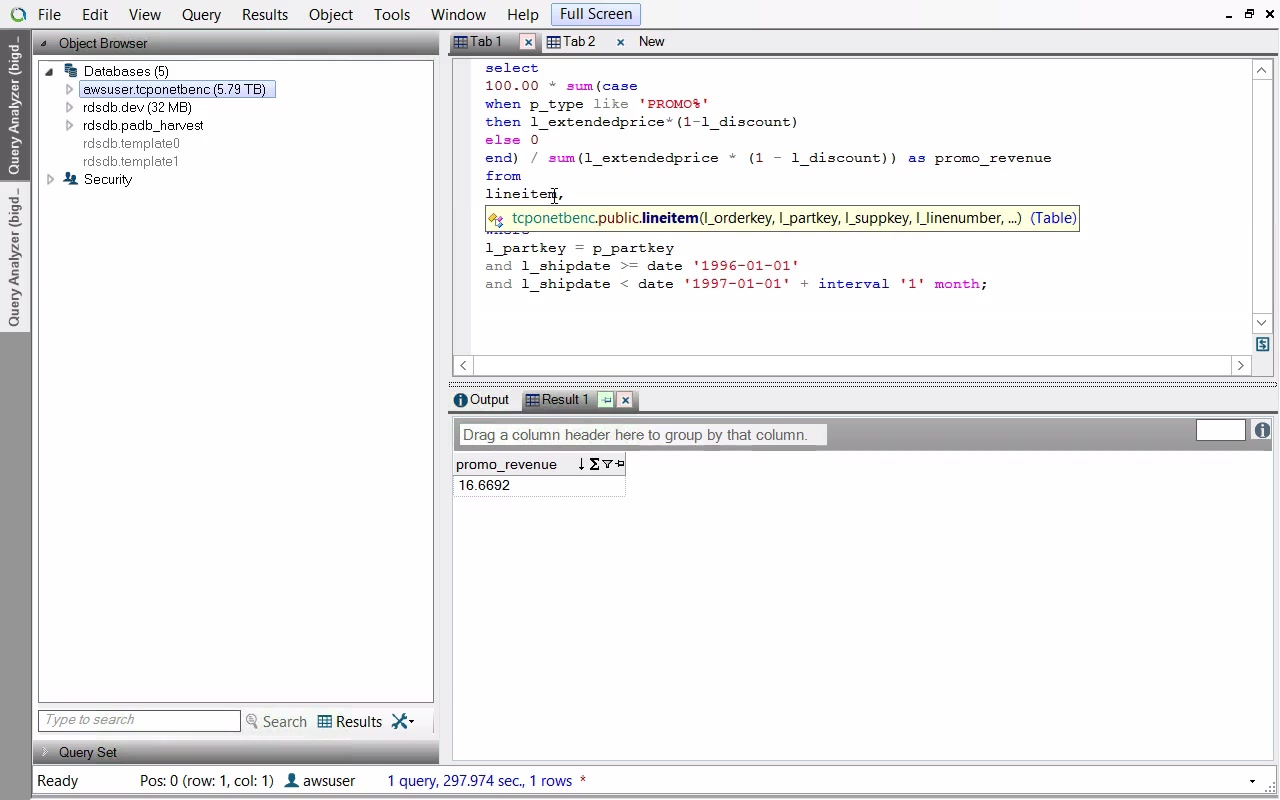The width and height of the screenshot is (1280, 800).
Task: Expand the awsuser.tcponetbenc database node
Action: 69,89
